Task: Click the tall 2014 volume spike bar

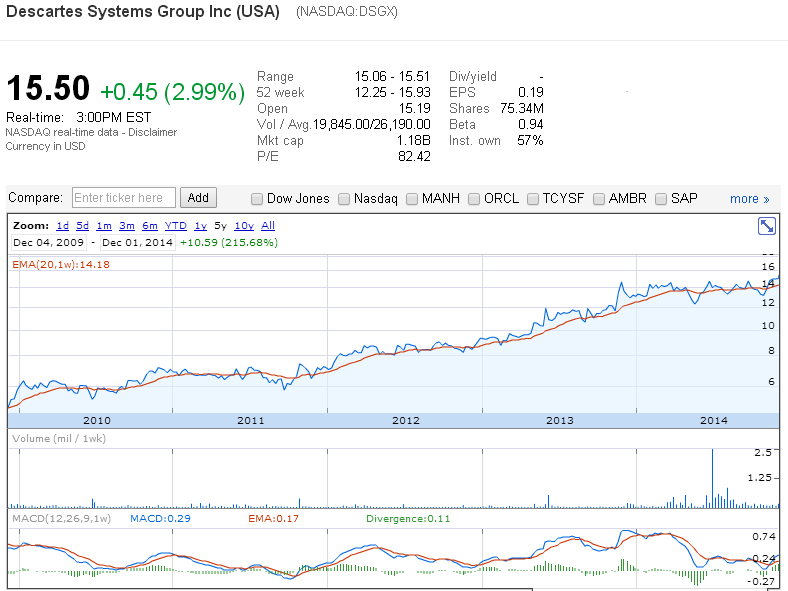Action: click(712, 480)
